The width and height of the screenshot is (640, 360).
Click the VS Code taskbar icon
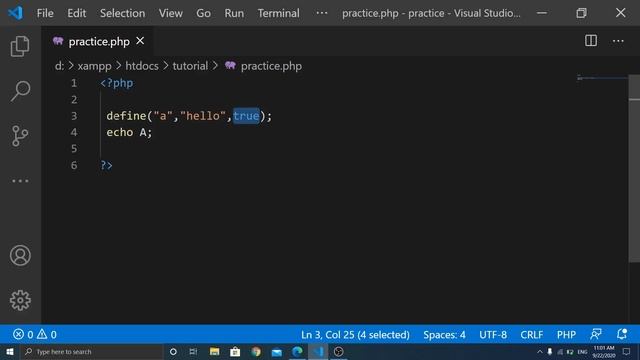coord(318,351)
